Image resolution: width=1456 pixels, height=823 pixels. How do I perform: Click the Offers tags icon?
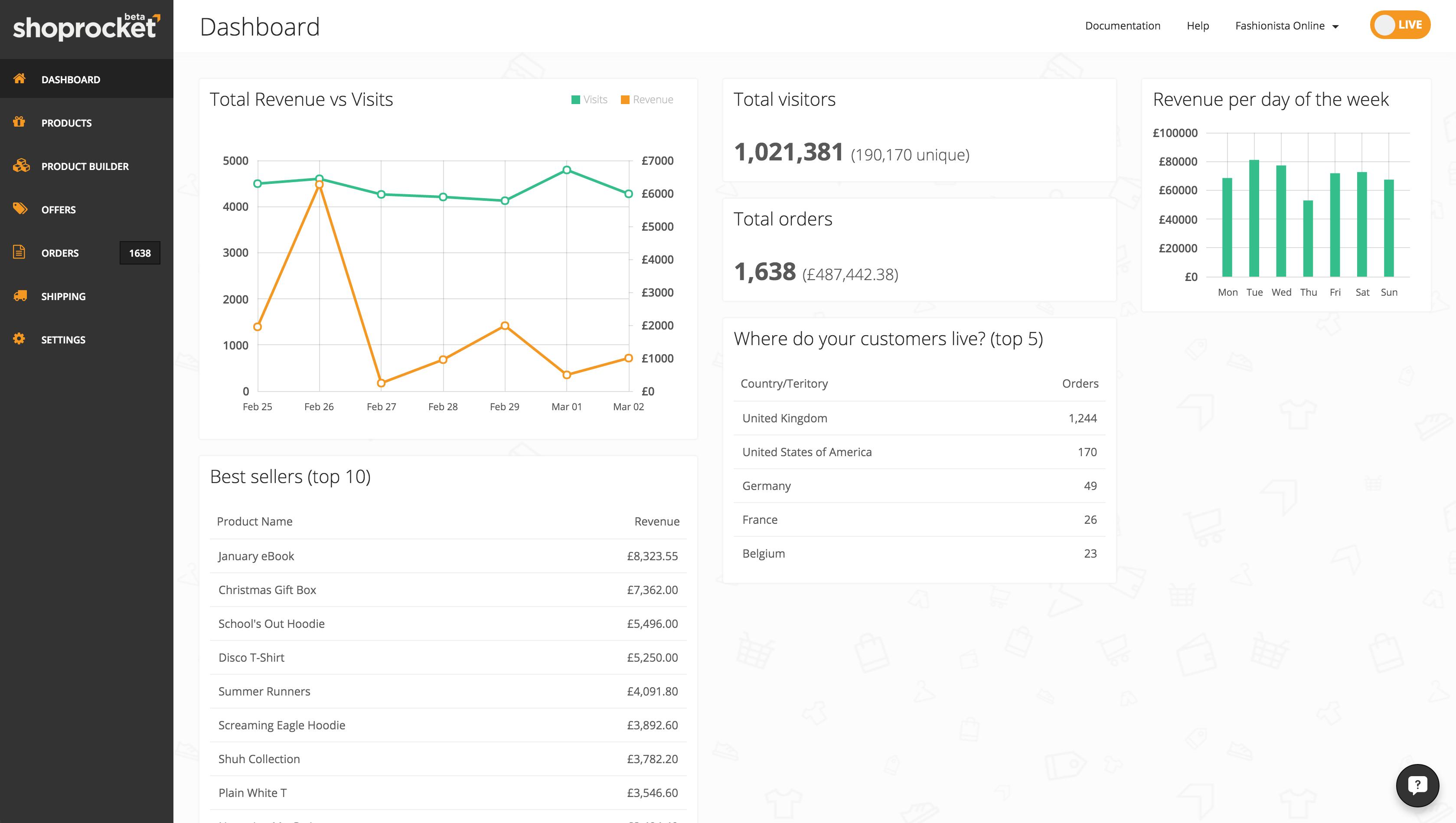click(20, 209)
